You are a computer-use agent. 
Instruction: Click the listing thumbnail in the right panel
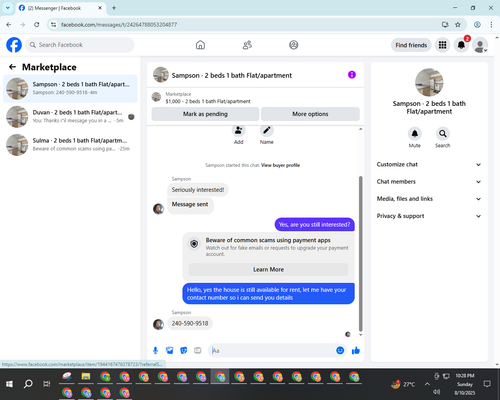(429, 82)
